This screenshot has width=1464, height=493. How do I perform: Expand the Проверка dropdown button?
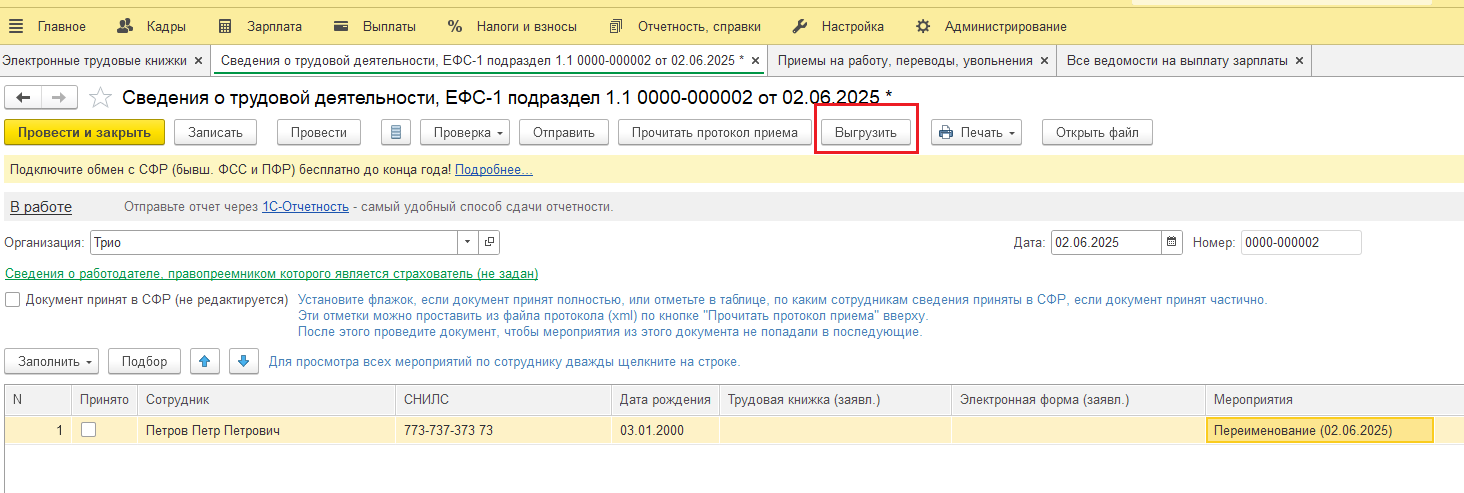[x=465, y=132]
